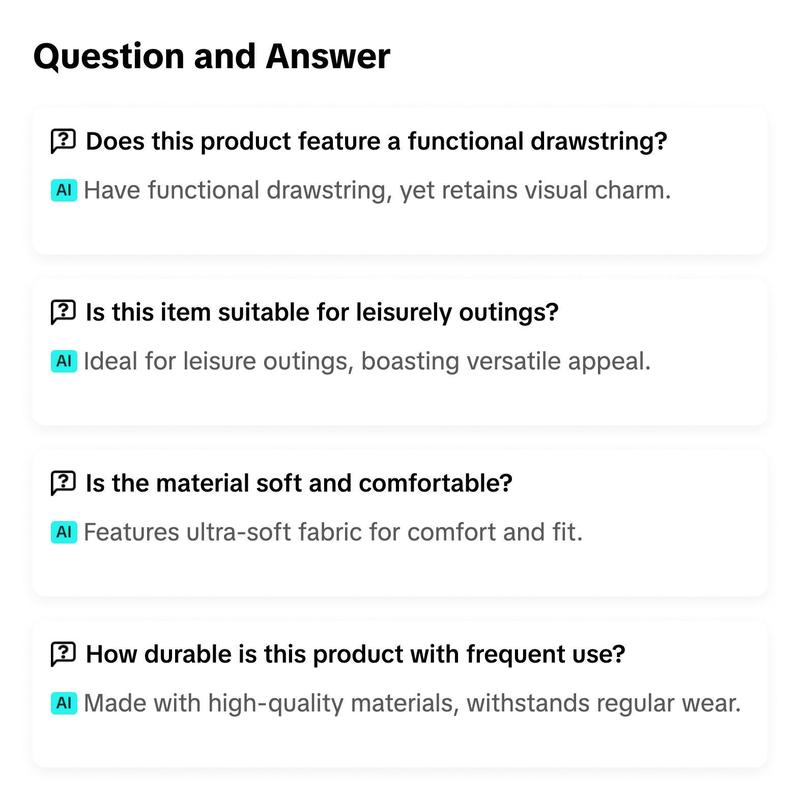This screenshot has height=800, width=800.
Task: Click the AI badge on the ultra-soft fabric answer
Action: [x=64, y=532]
